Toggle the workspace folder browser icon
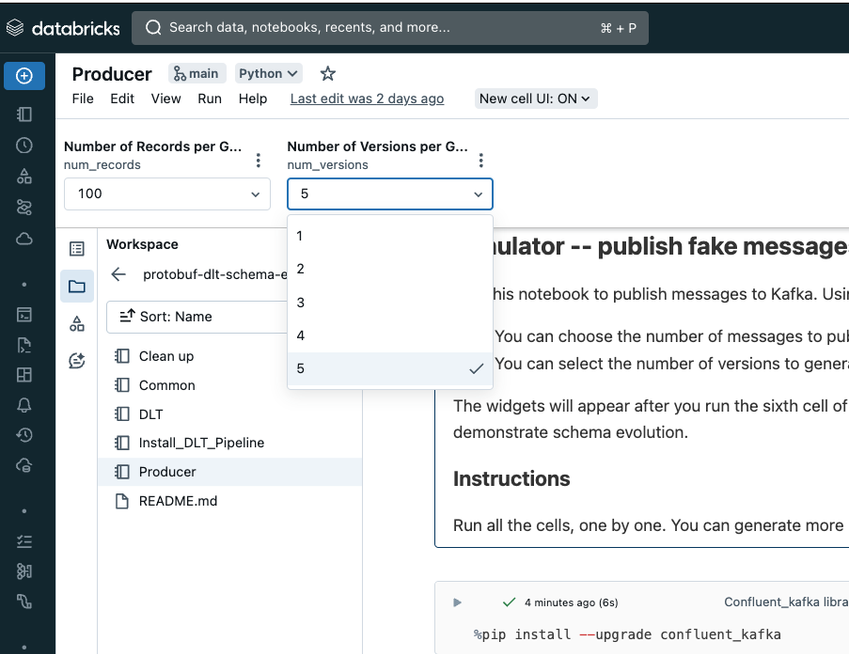Viewport: 849px width, 654px height. (x=77, y=286)
